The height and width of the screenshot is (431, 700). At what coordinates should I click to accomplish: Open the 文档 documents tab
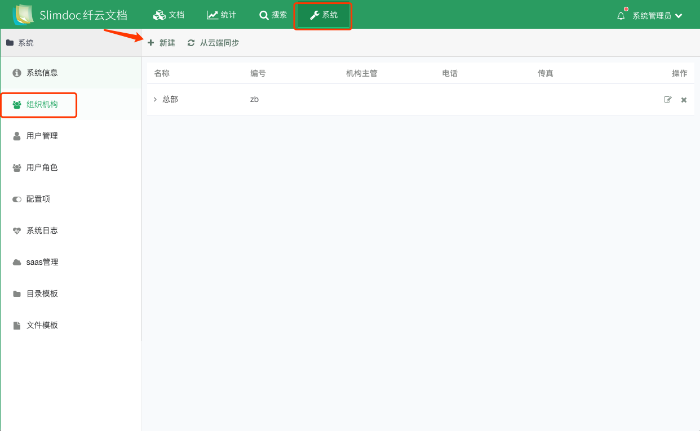[x=168, y=15]
